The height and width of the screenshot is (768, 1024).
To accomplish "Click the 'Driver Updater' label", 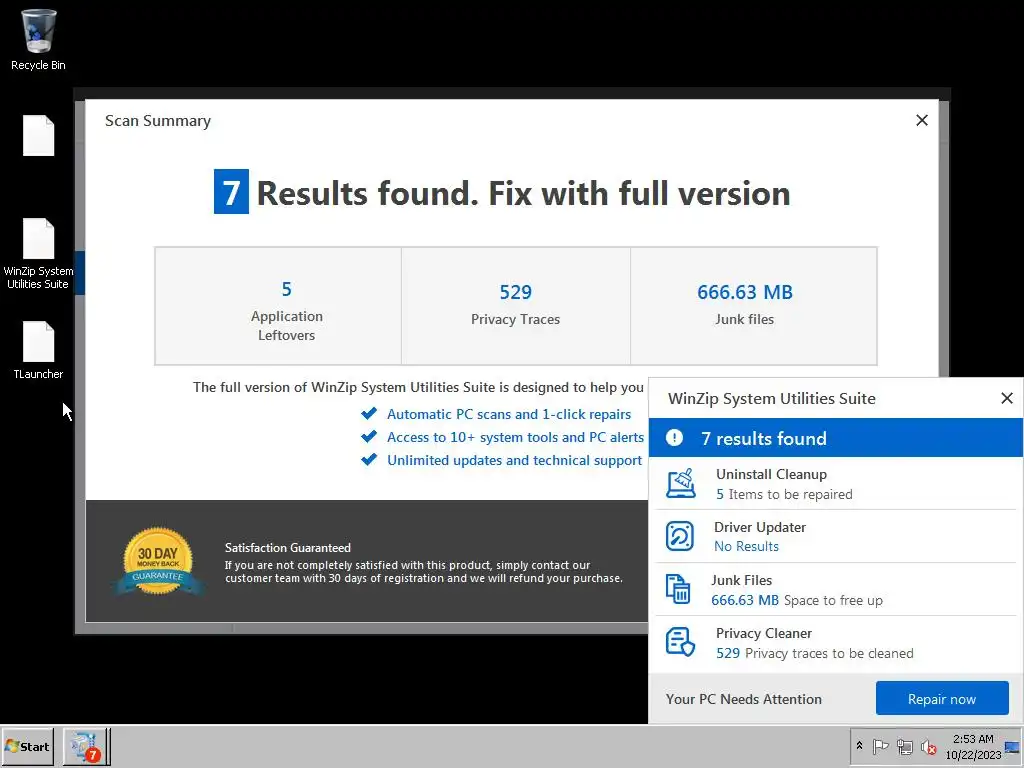I will click(x=760, y=527).
